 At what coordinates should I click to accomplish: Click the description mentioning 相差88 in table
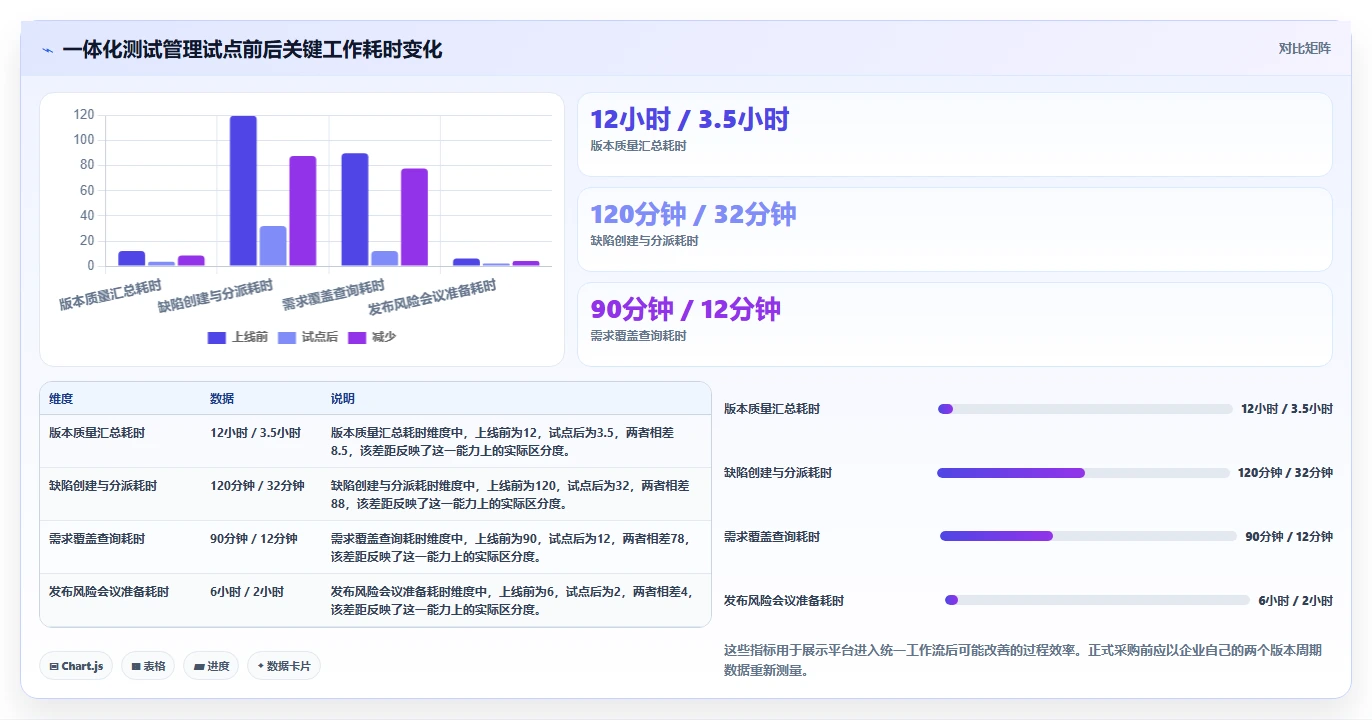(511, 494)
